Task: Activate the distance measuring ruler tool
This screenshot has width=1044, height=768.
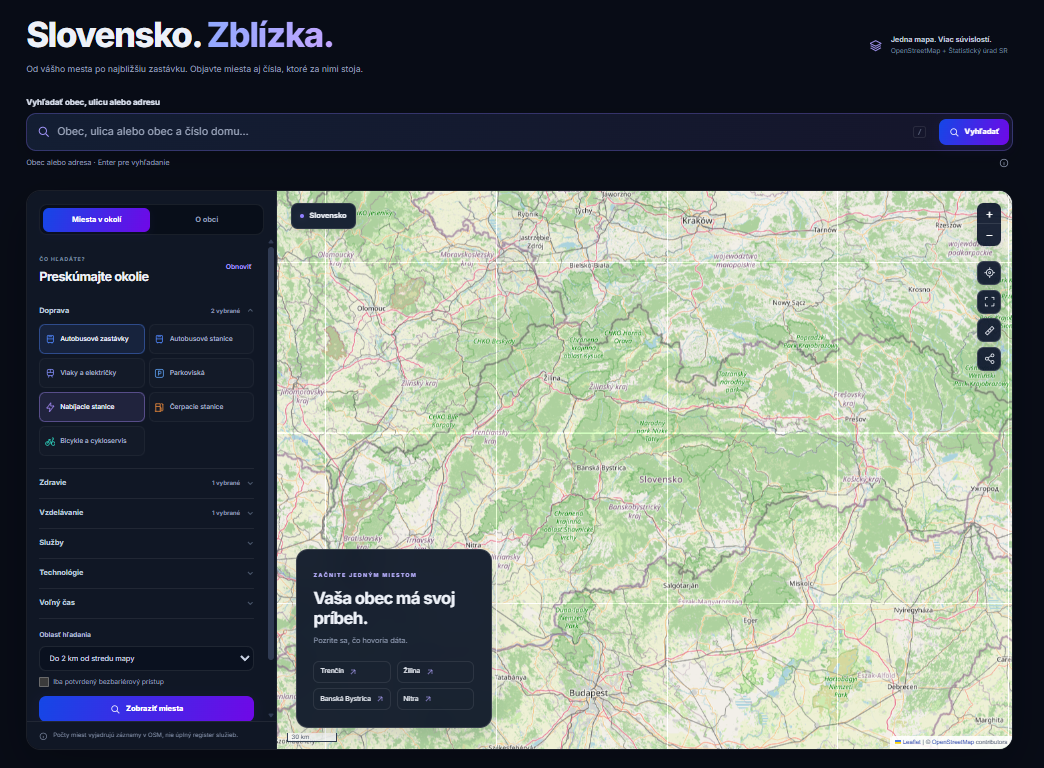Action: point(989,330)
